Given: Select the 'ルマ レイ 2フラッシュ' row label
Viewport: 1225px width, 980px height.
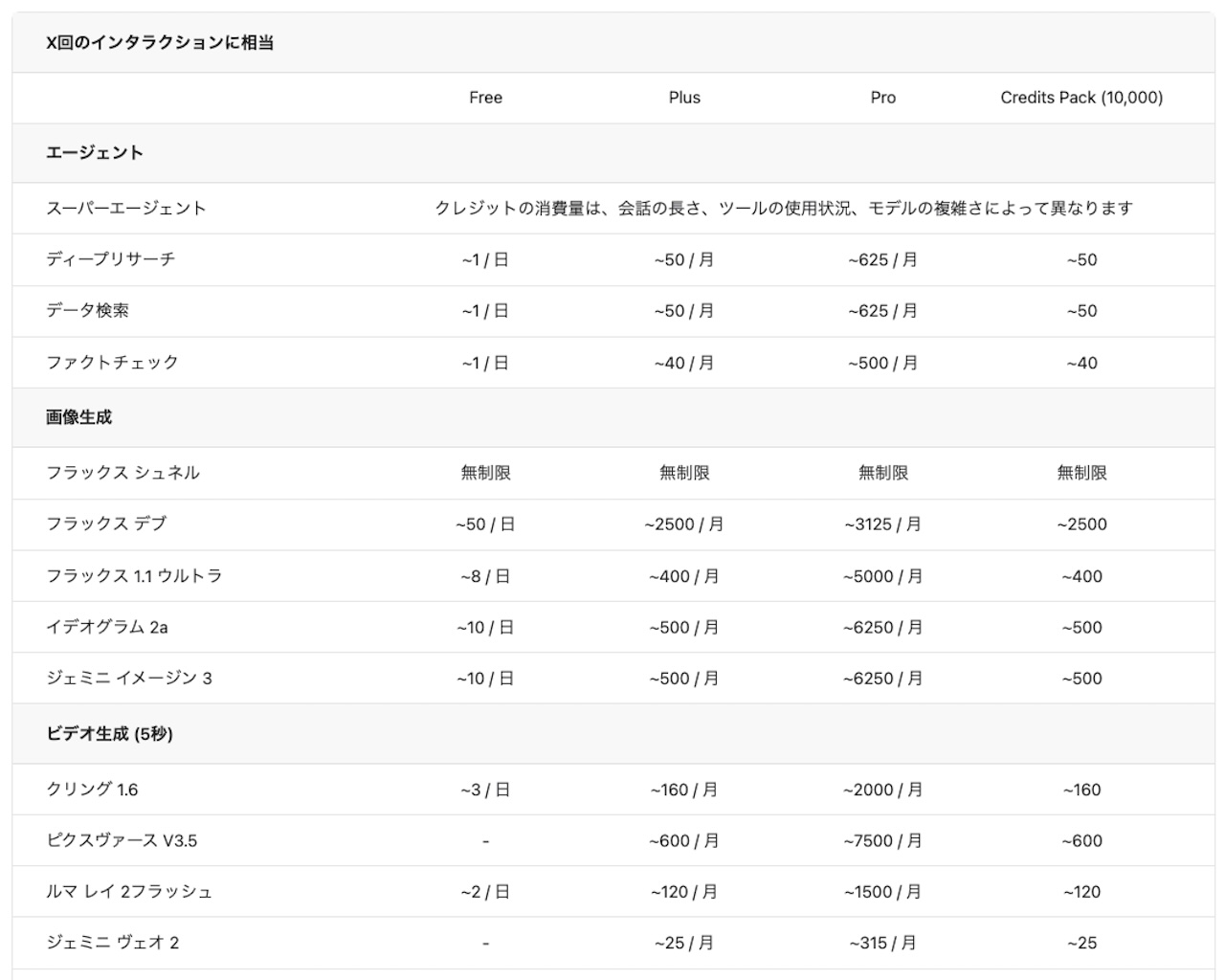Looking at the screenshot, I should (x=129, y=892).
